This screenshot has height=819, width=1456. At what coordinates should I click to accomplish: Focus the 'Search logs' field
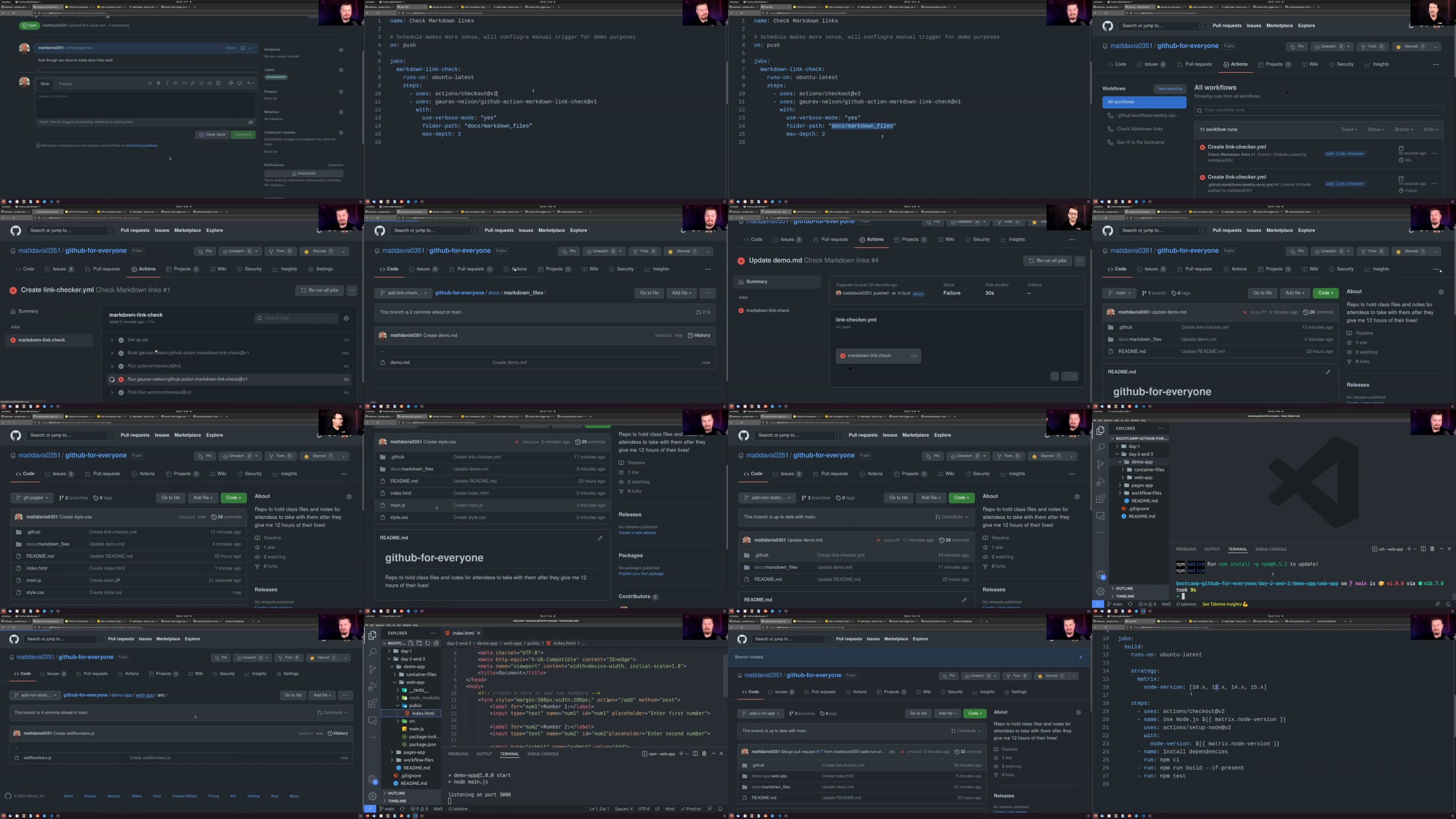[296, 318]
